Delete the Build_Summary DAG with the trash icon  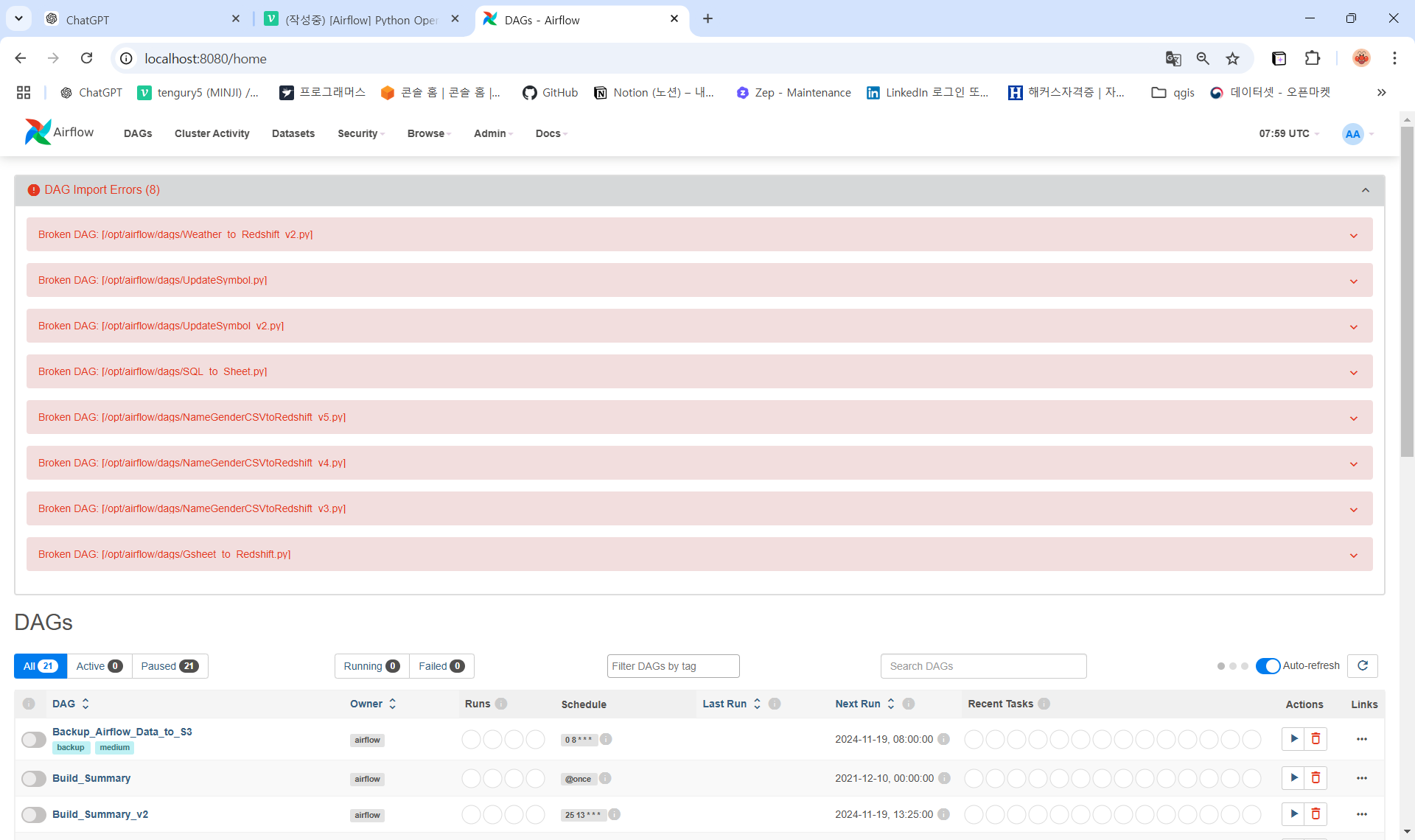(1316, 778)
